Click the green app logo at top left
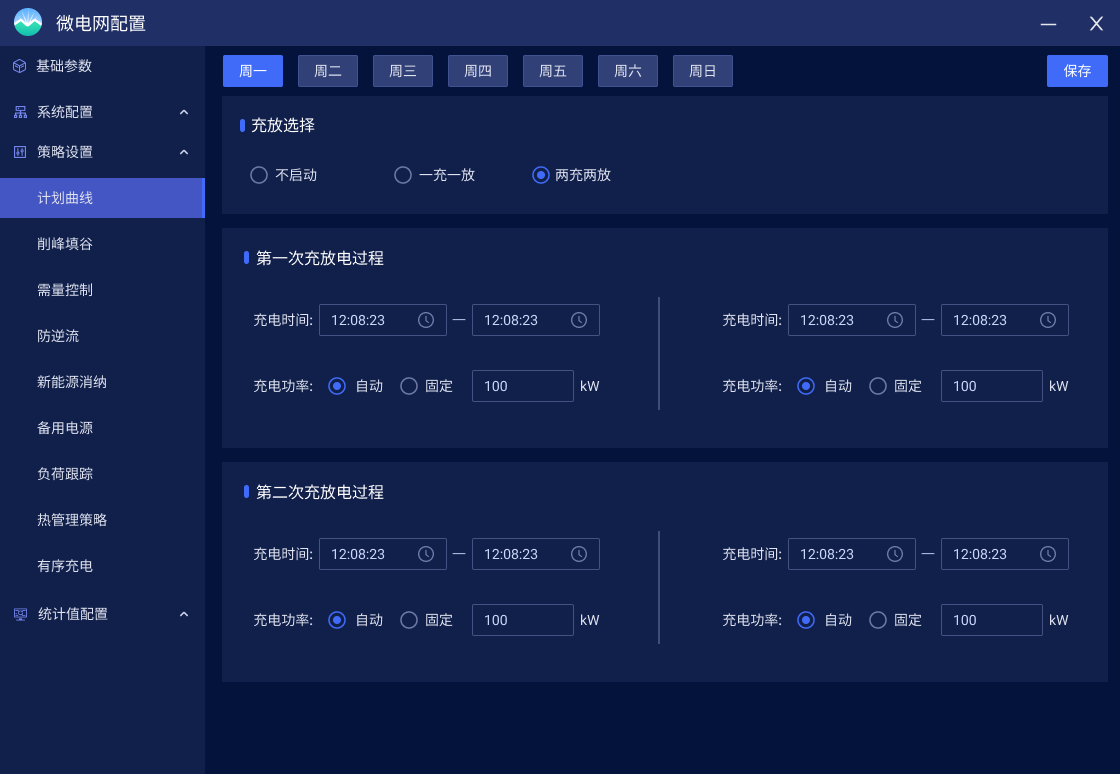The image size is (1120, 774). click(x=27, y=22)
